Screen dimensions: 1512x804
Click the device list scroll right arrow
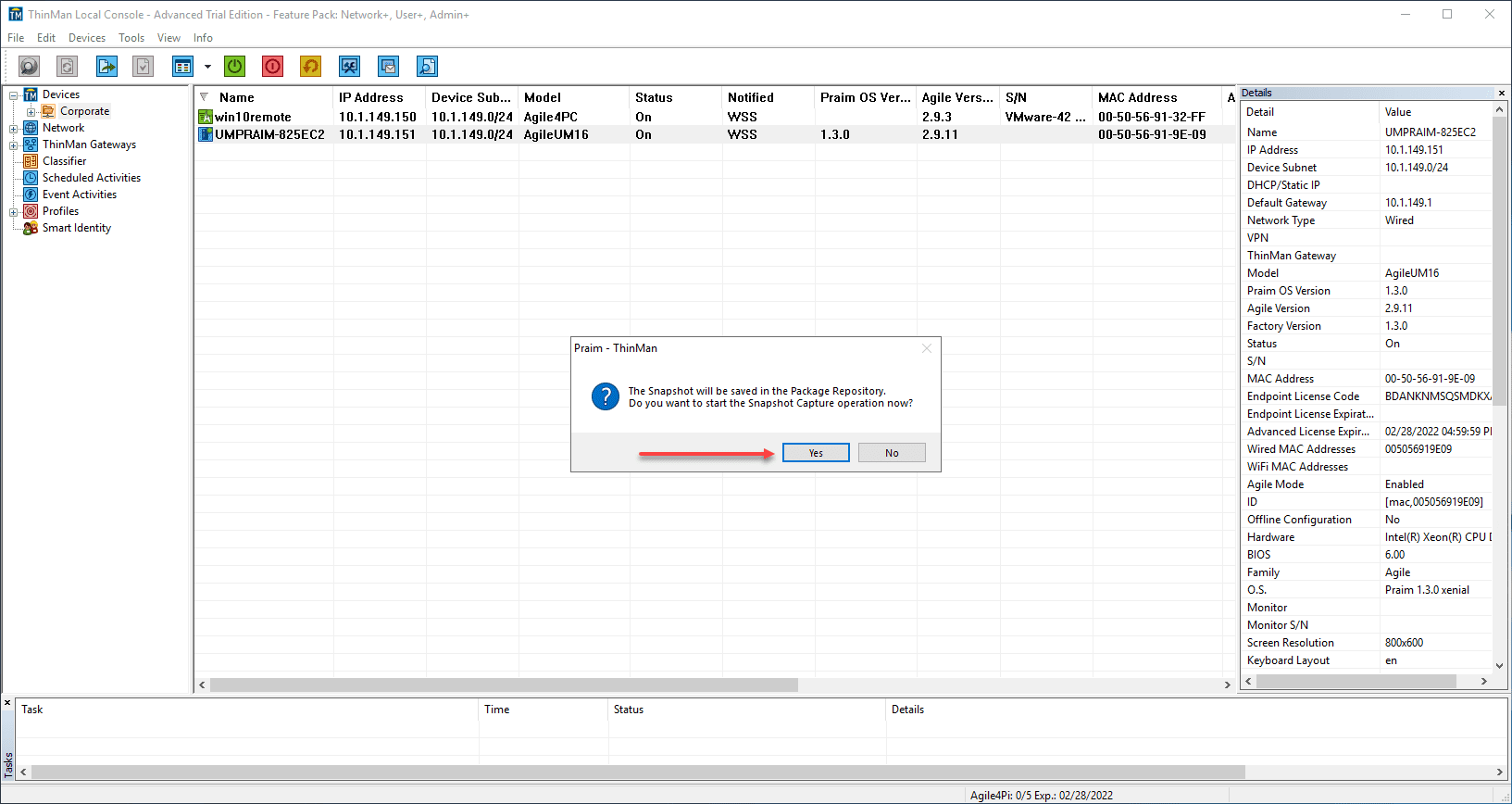[x=1228, y=685]
